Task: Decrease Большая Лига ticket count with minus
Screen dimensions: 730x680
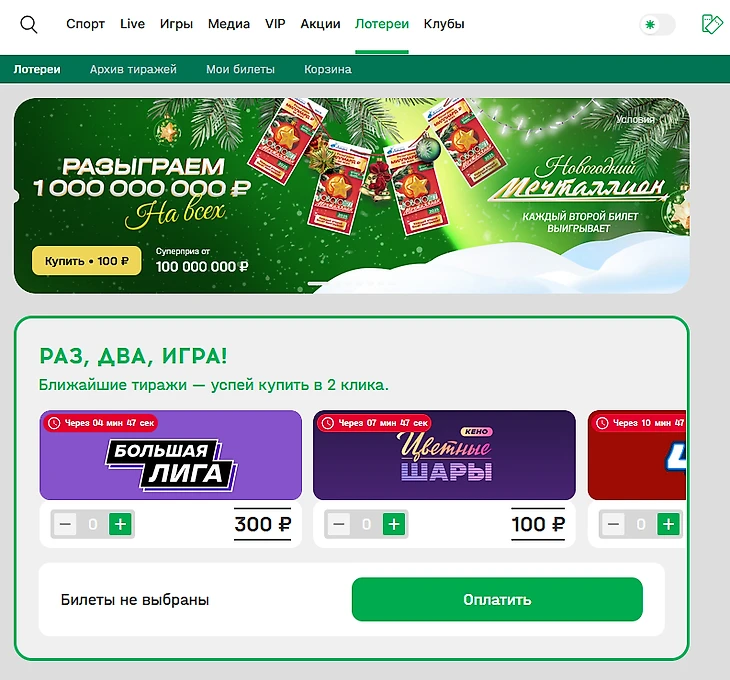Action: tap(65, 525)
